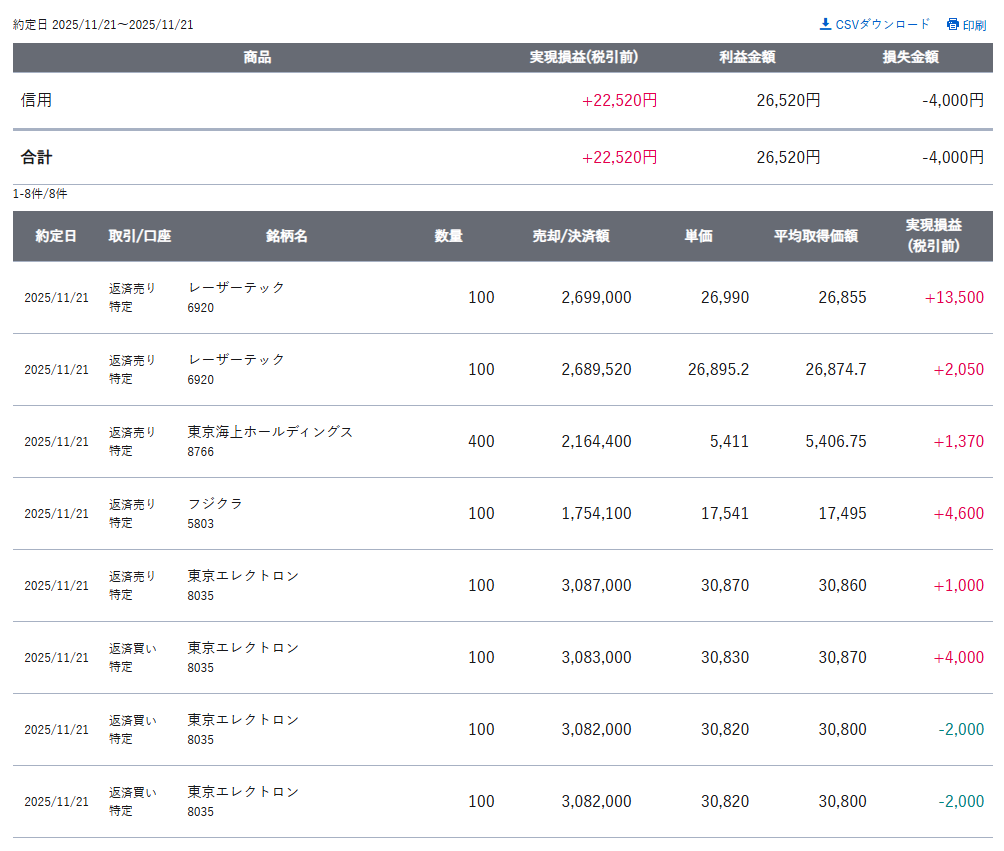Click the CSV download arrow icon
Image resolution: width=1004 pixels, height=851 pixels.
[825, 24]
